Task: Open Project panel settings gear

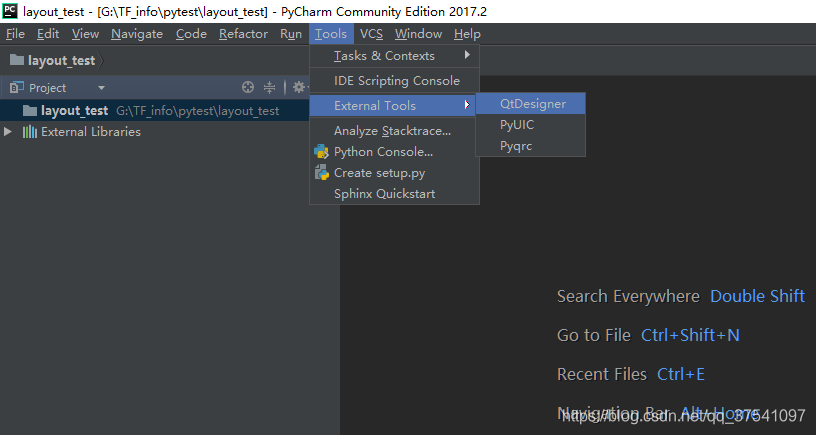Action: point(299,87)
